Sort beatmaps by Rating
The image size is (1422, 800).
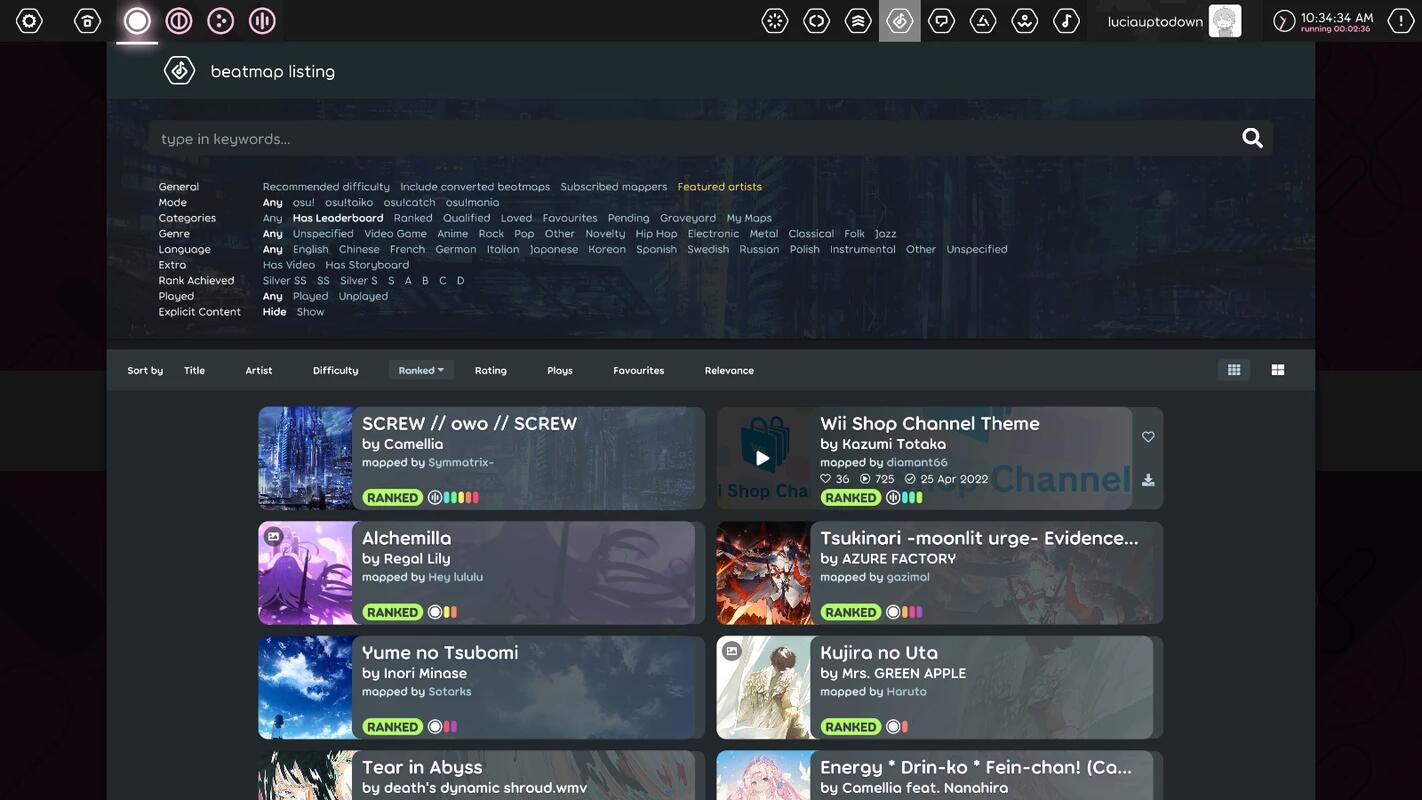click(x=490, y=371)
